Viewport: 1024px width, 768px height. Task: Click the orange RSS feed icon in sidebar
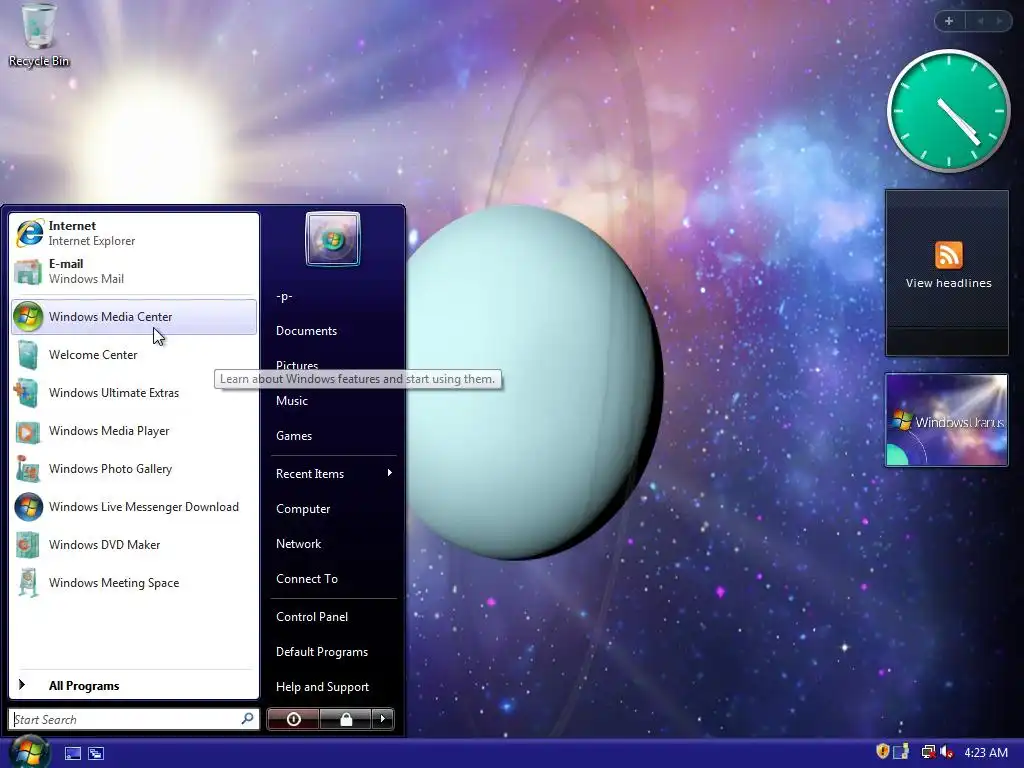(948, 255)
